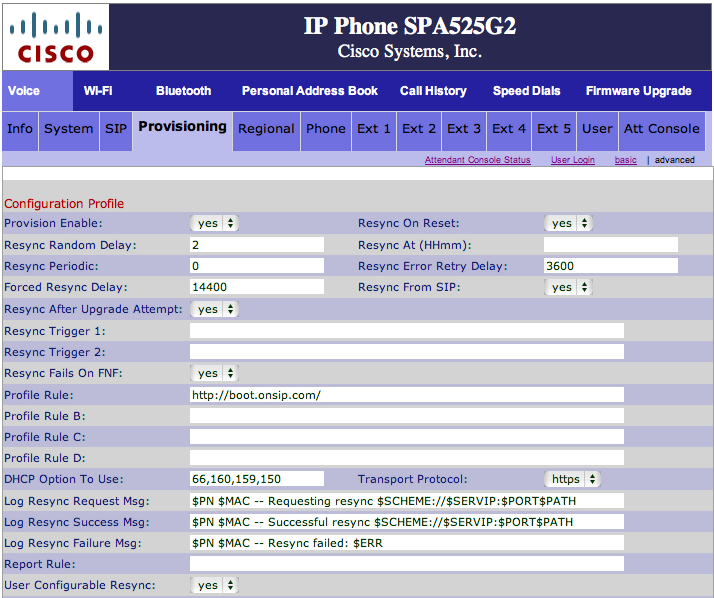The height and width of the screenshot is (598, 714).
Task: Open the Resync Fails On FNF dropdown
Action: [214, 373]
